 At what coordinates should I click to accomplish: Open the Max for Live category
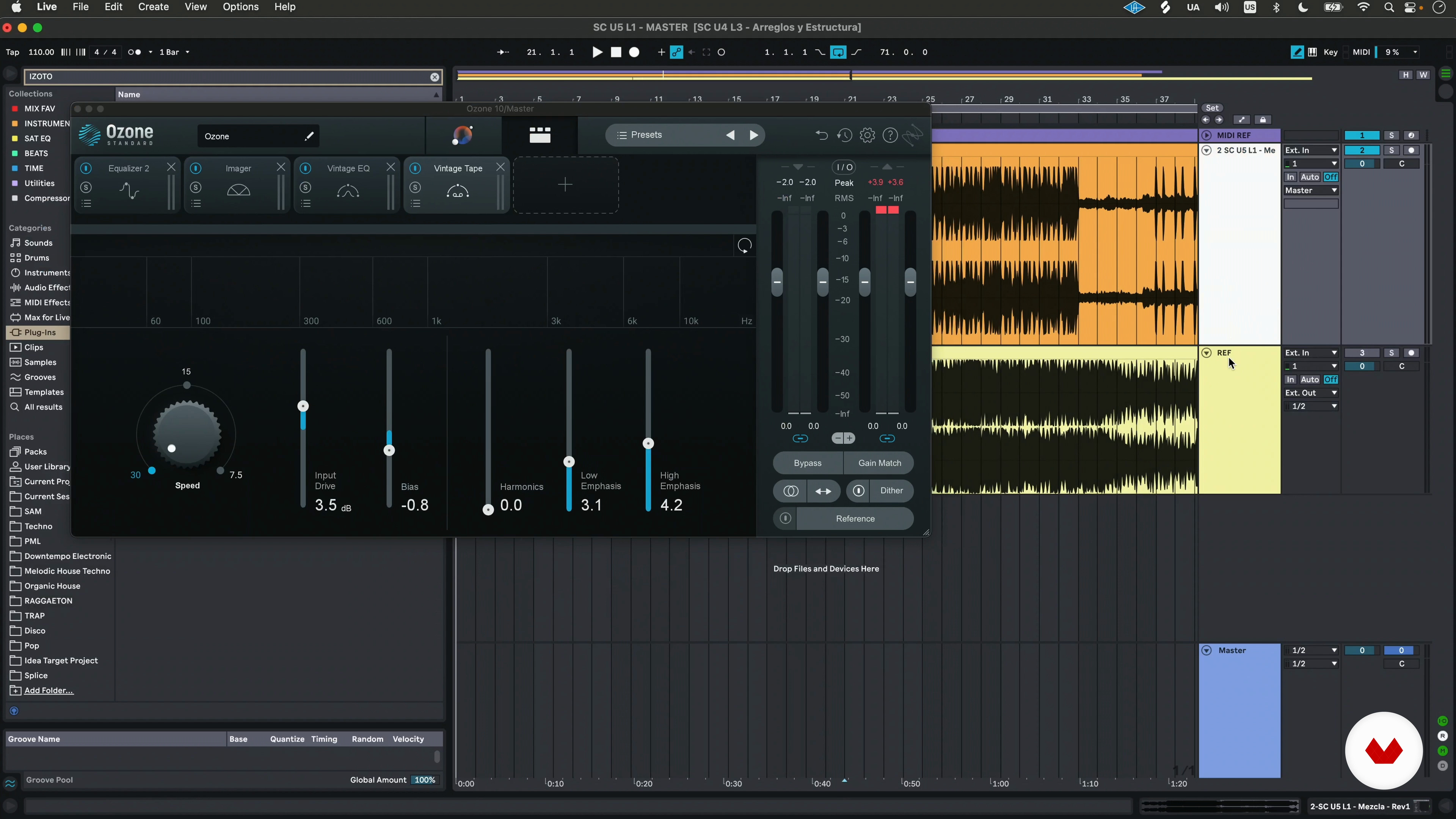(x=39, y=318)
